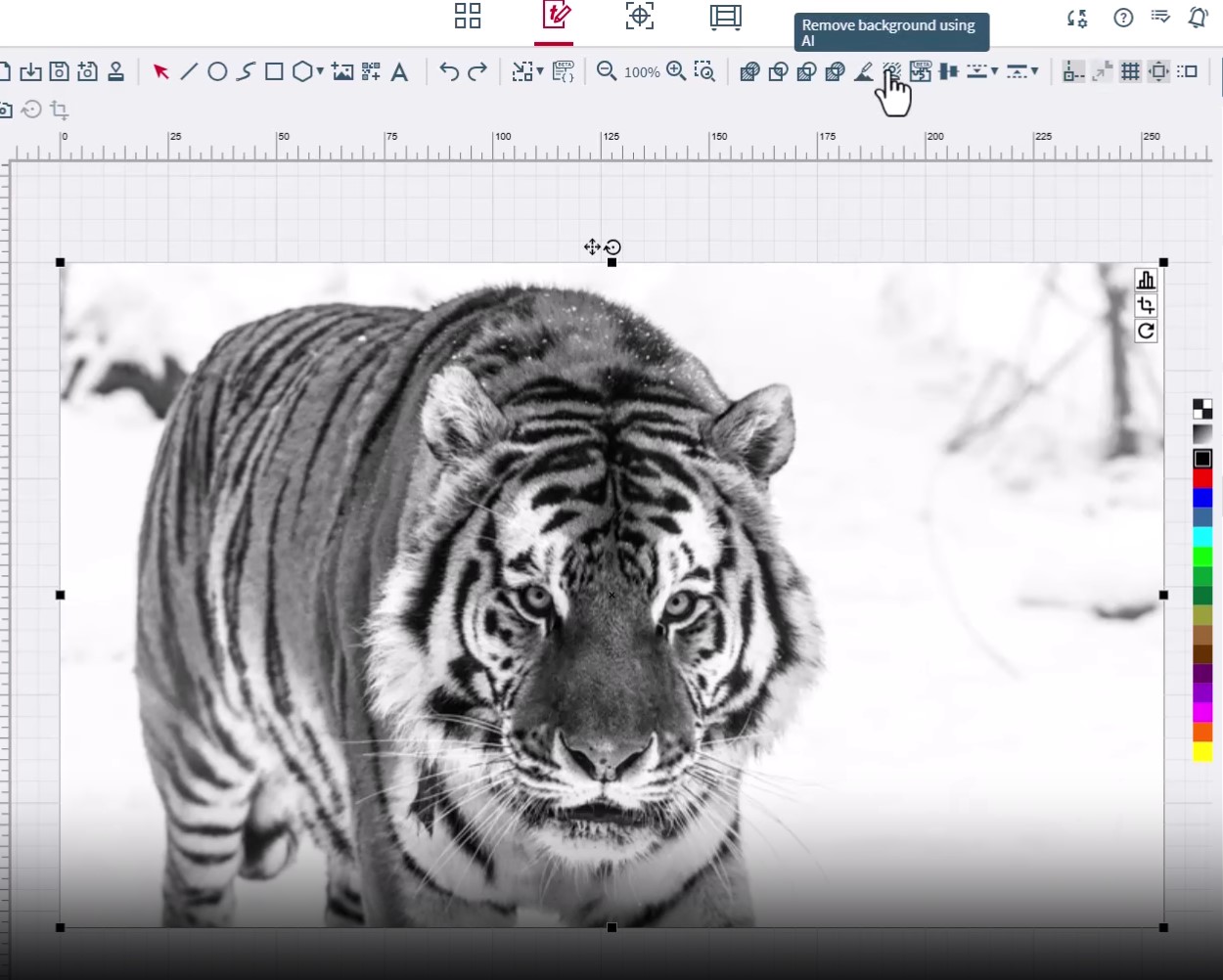Image resolution: width=1223 pixels, height=980 pixels.
Task: Click the Insert image tool
Action: coord(342,71)
